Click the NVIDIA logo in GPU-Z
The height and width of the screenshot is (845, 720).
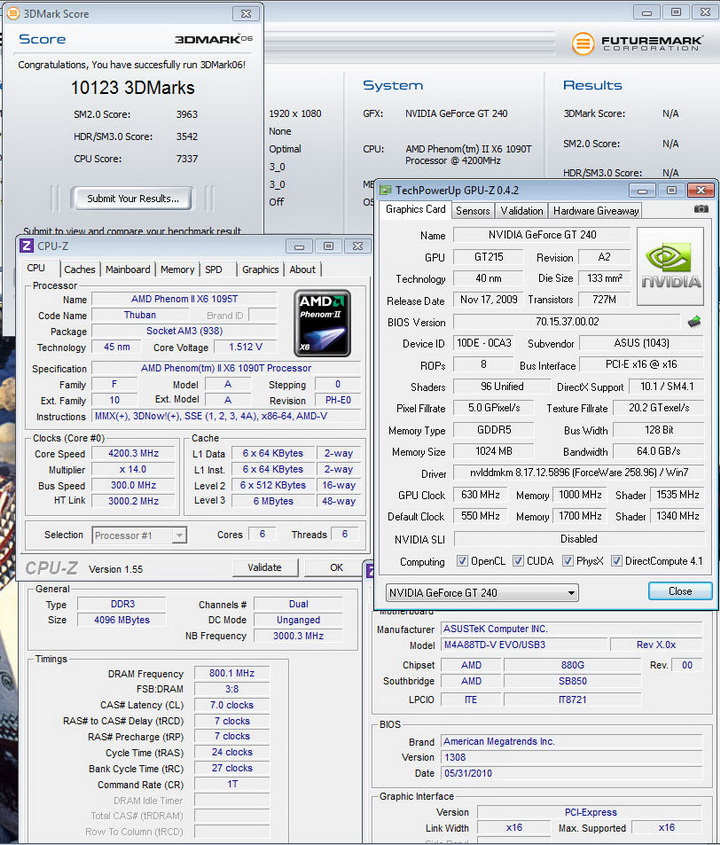click(x=670, y=266)
